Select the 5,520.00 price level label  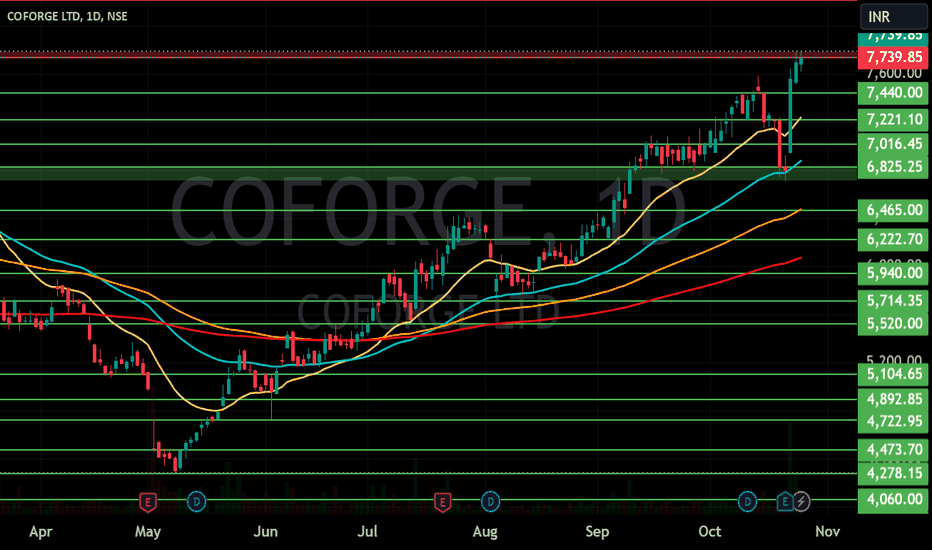click(893, 323)
